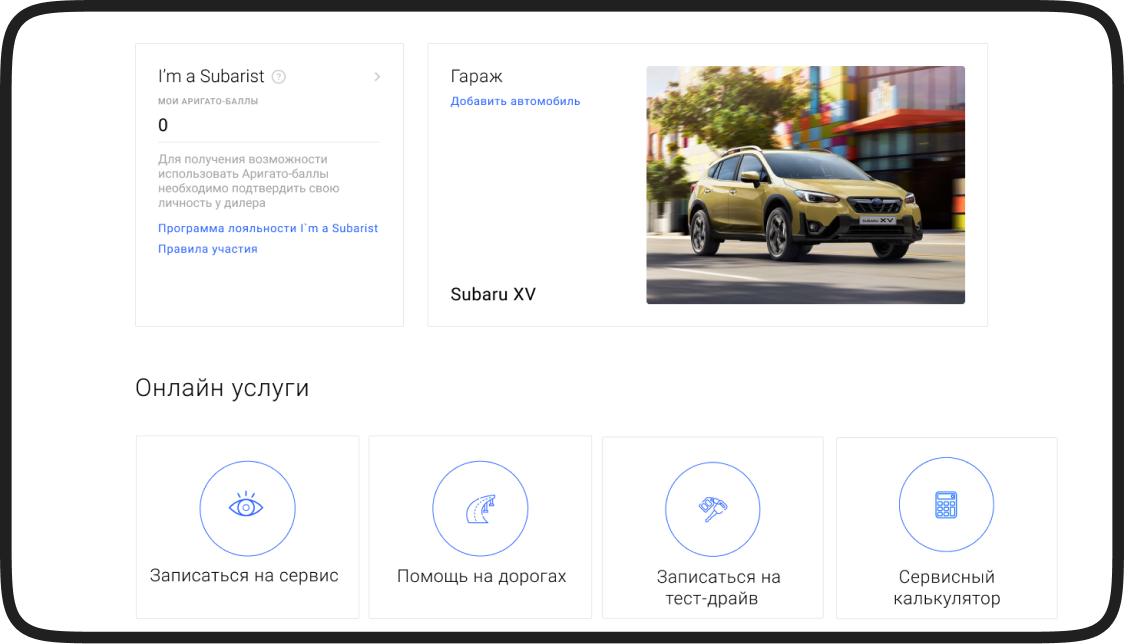This screenshot has height=644, width=1124.
Task: Open the Правила участия link
Action: [x=208, y=249]
